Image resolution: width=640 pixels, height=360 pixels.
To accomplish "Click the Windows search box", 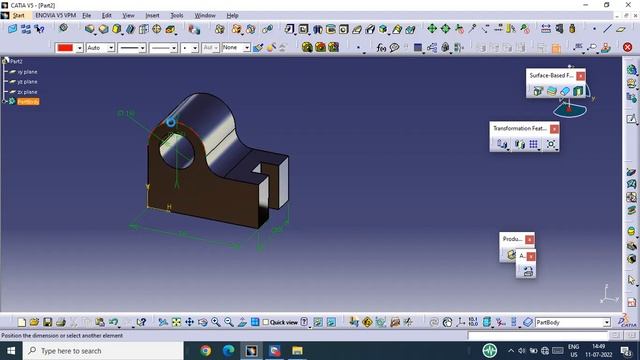I will 103,351.
